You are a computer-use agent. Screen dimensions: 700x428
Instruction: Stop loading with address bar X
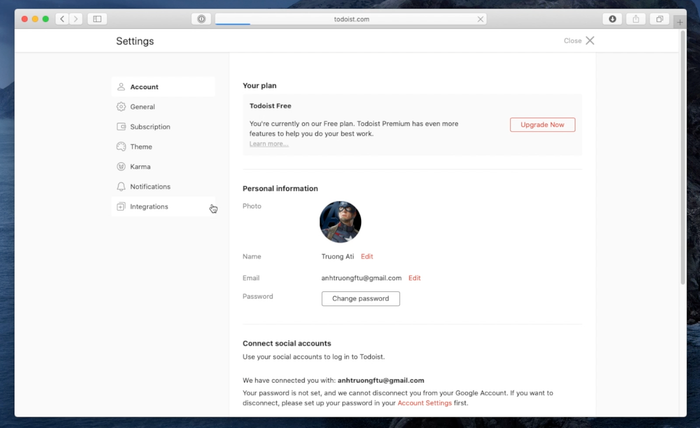tap(480, 19)
